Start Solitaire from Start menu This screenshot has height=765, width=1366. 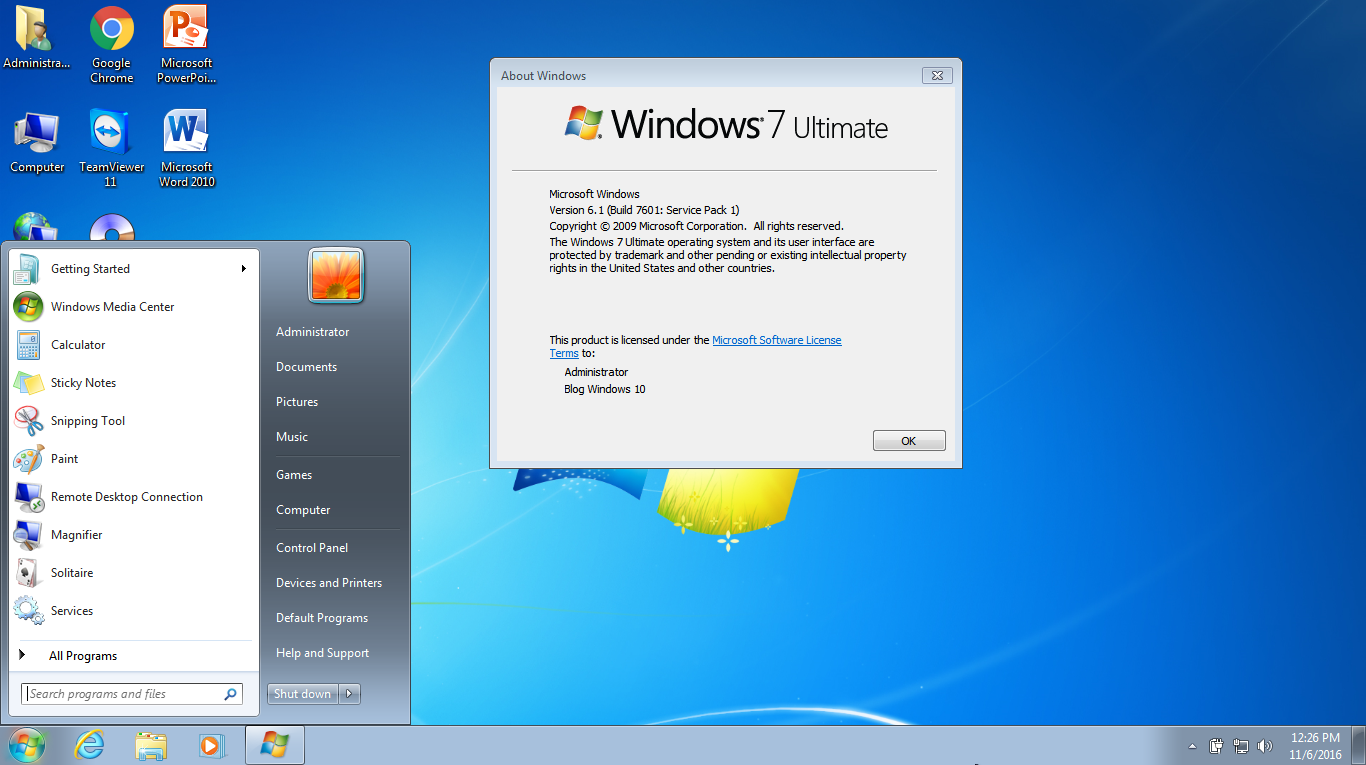[x=134, y=573]
